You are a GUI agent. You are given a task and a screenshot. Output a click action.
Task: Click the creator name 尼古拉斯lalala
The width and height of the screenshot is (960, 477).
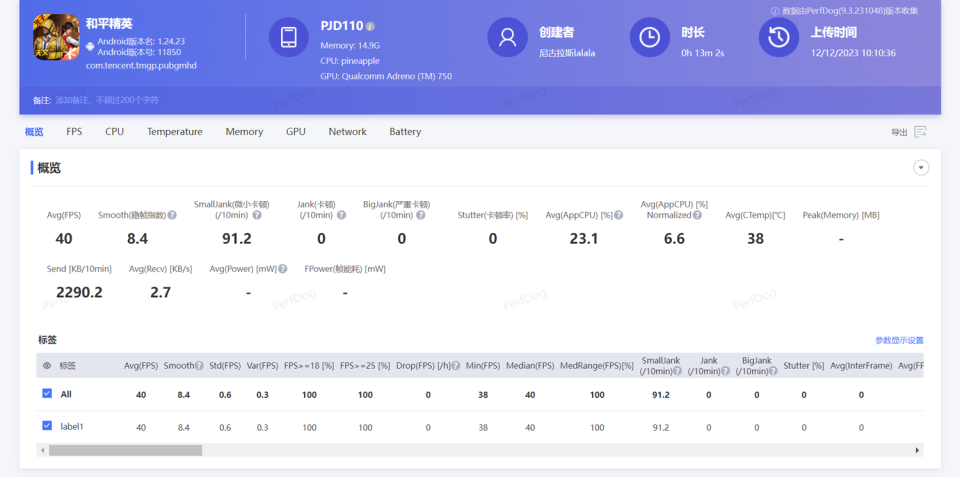pyautogui.click(x=567, y=53)
